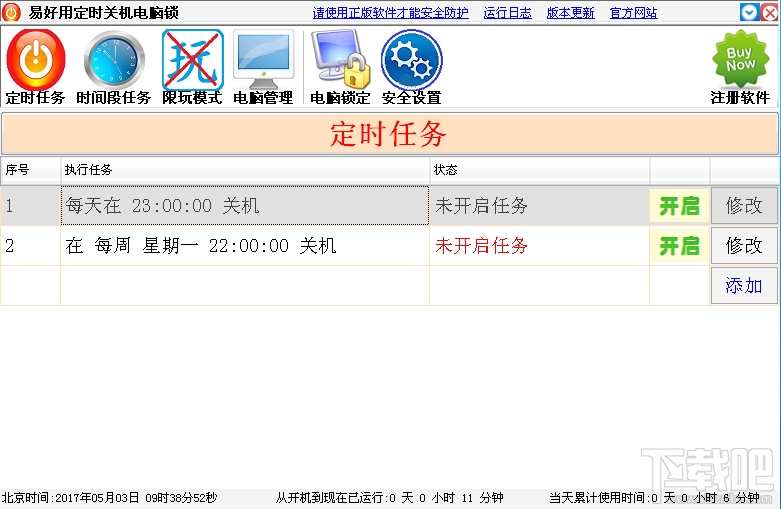The height and width of the screenshot is (509, 781).
Task: Click the 状态 column header
Action: pyautogui.click(x=539, y=170)
